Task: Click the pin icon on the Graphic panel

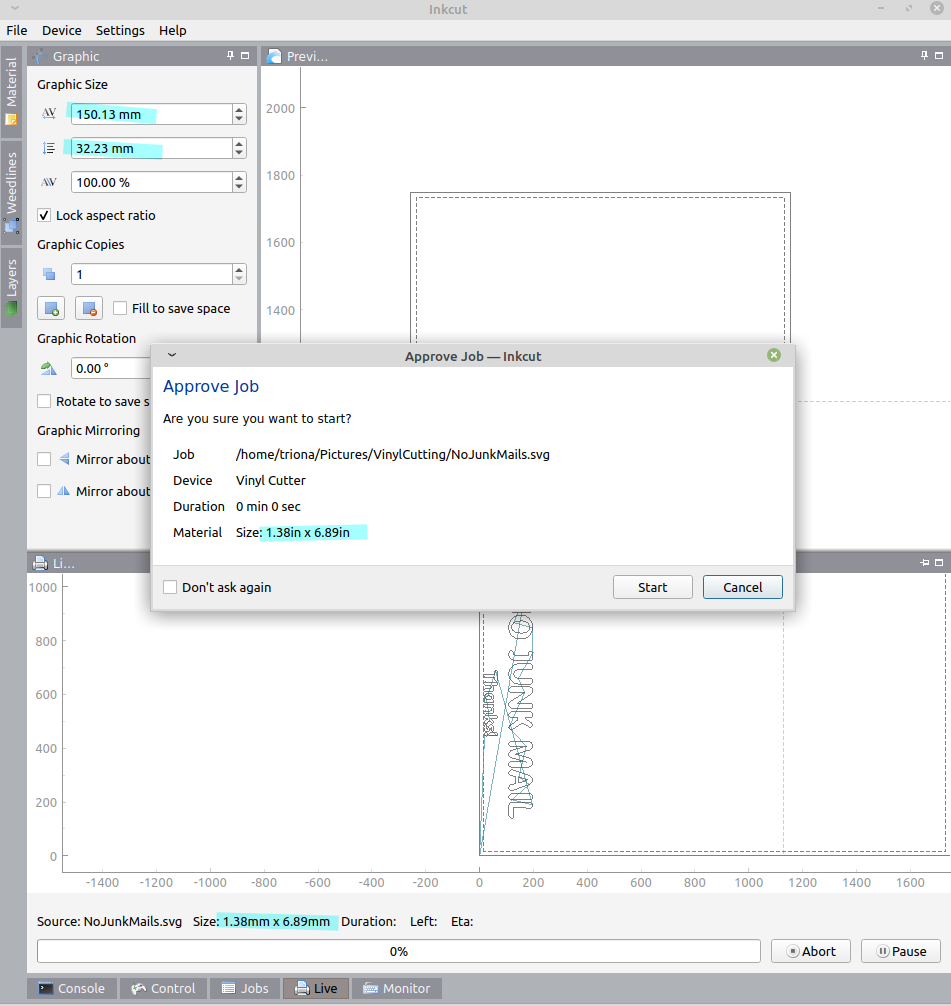Action: [228, 56]
